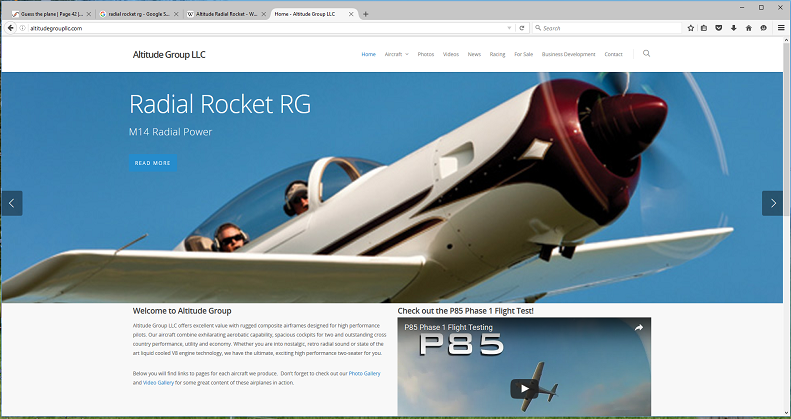Screen dimensions: 791x419
Task: Reload the page with the refresh icon
Action: pos(522,28)
